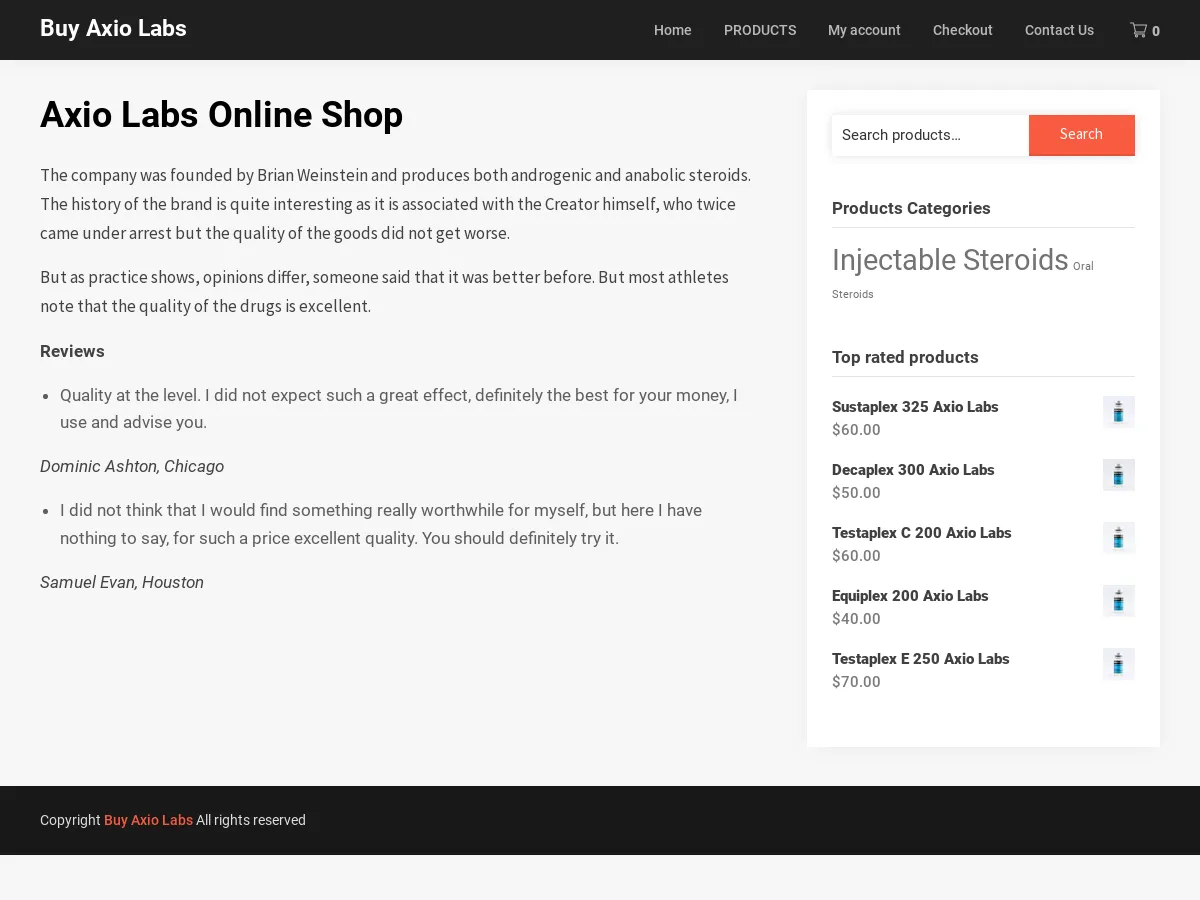The image size is (1200, 900).
Task: Click Decaplex 300 product thumbnail image
Action: point(1118,475)
